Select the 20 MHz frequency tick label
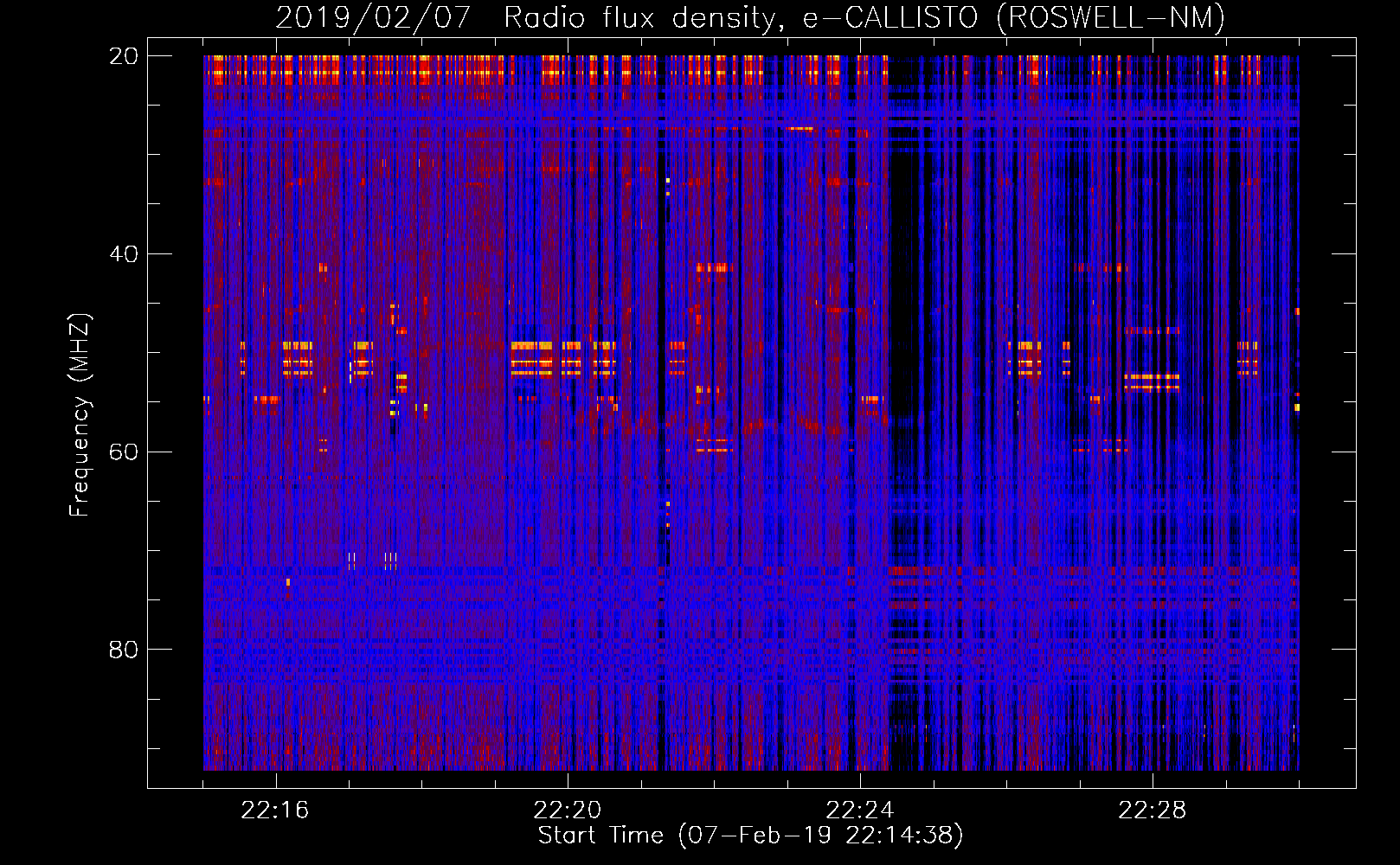The width and height of the screenshot is (1400, 865). 124,56
